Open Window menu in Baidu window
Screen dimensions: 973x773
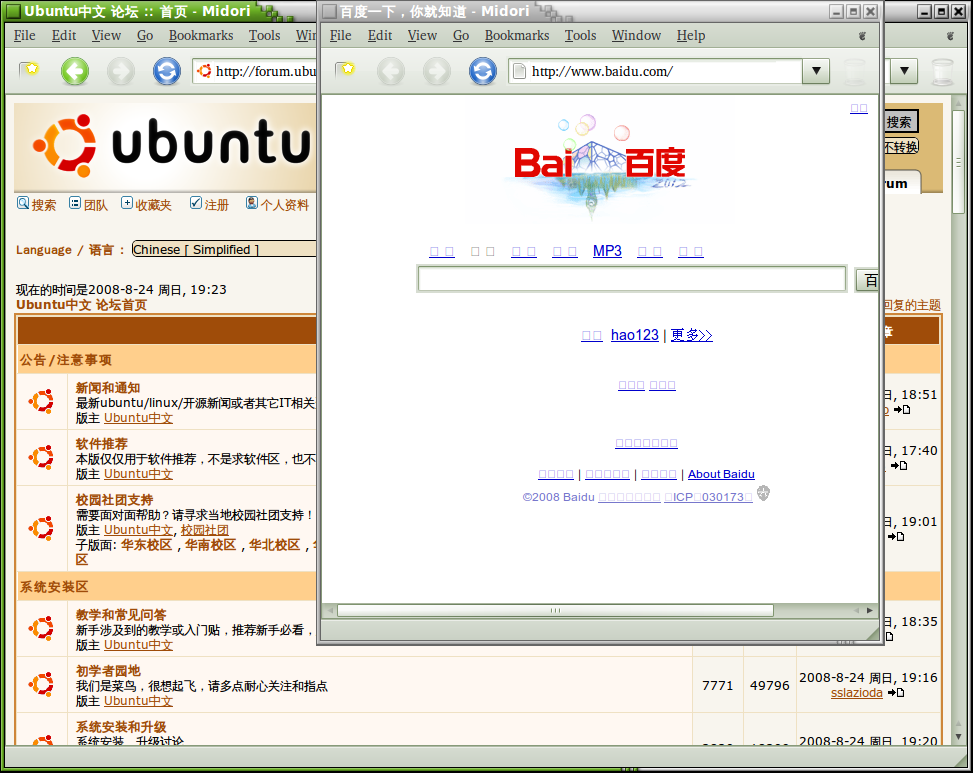tap(636, 36)
